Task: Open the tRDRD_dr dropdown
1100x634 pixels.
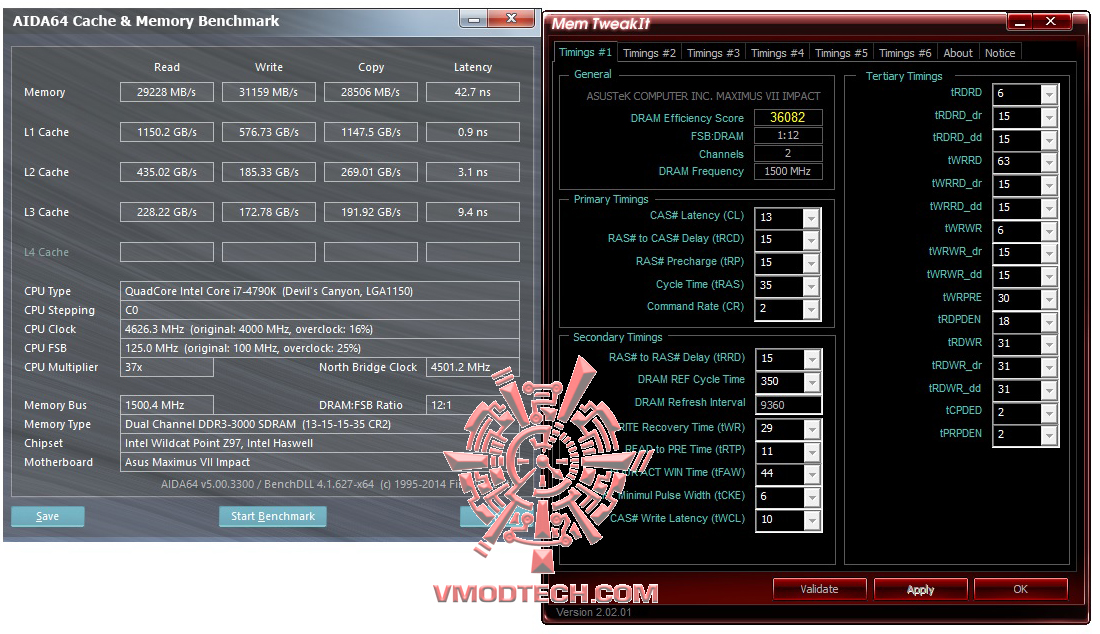Action: pos(1049,116)
